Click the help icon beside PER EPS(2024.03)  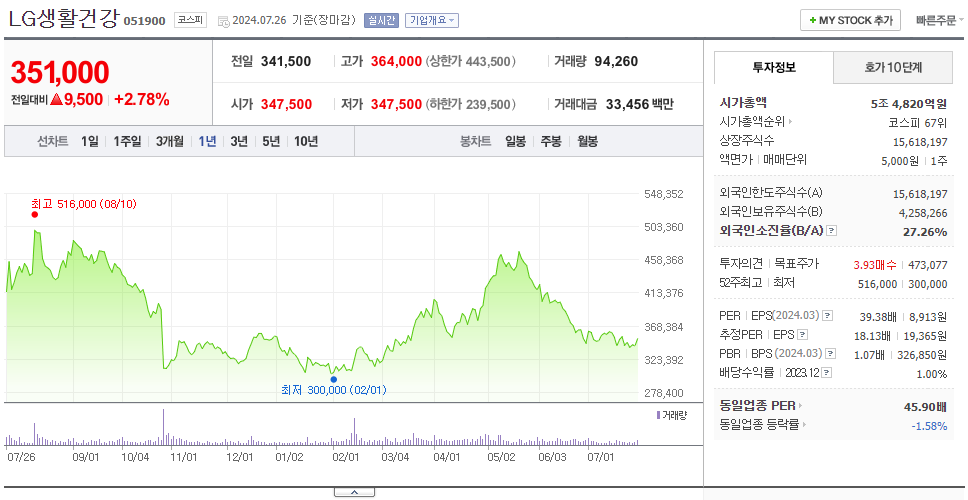click(827, 316)
